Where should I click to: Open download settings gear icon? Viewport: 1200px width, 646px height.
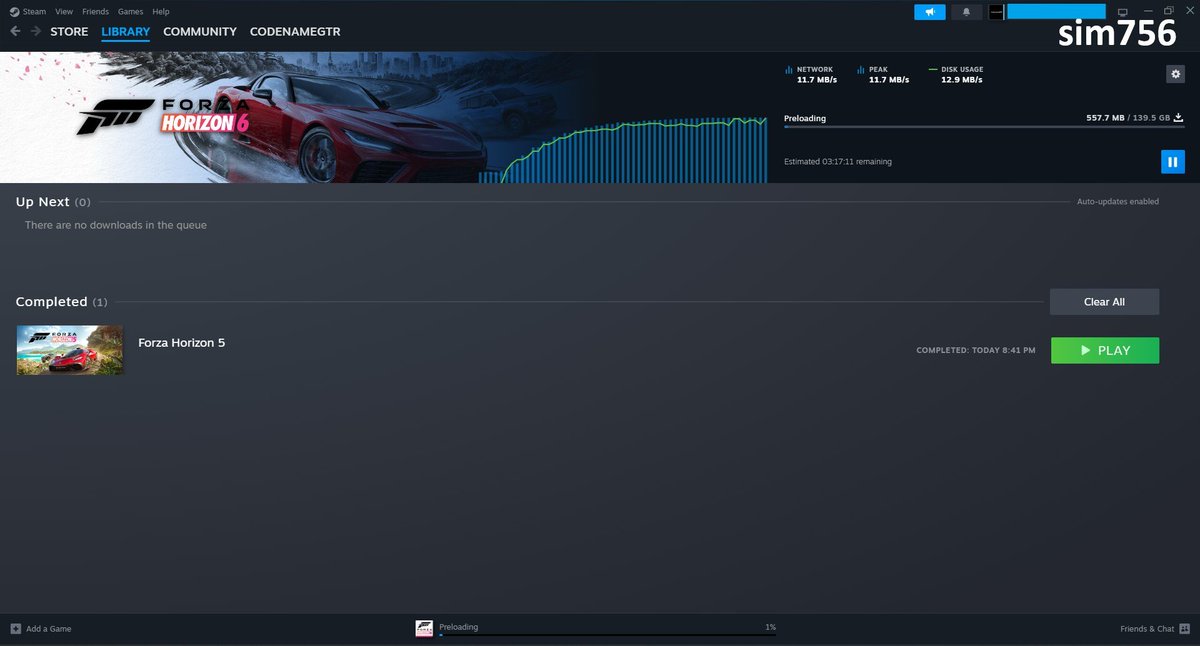pos(1176,74)
